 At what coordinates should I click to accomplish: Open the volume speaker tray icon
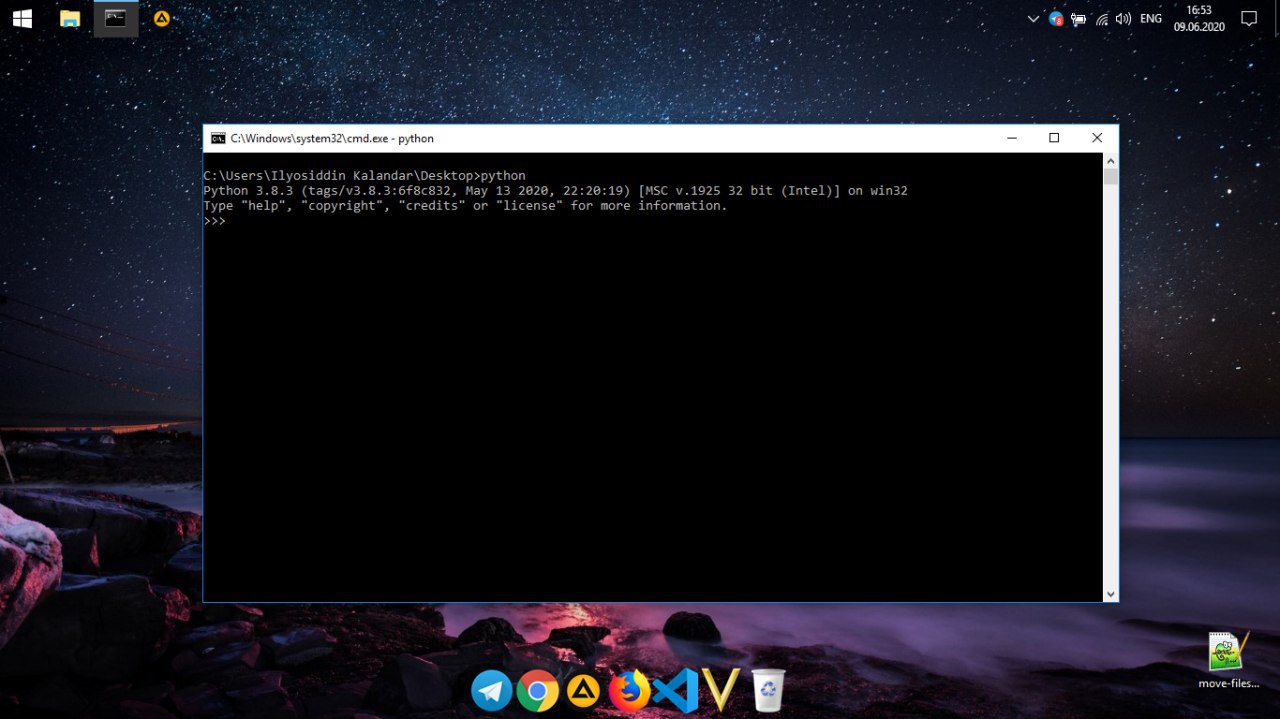coord(1123,18)
